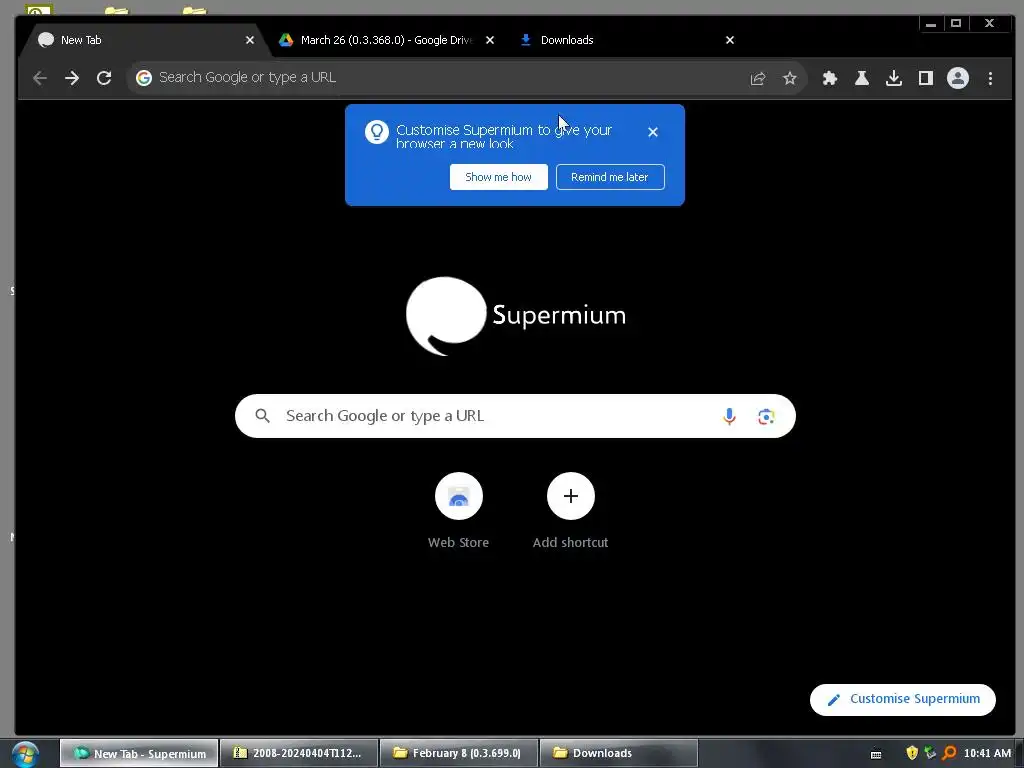
Task: Dismiss the Customise Supermium popup
Action: [652, 132]
